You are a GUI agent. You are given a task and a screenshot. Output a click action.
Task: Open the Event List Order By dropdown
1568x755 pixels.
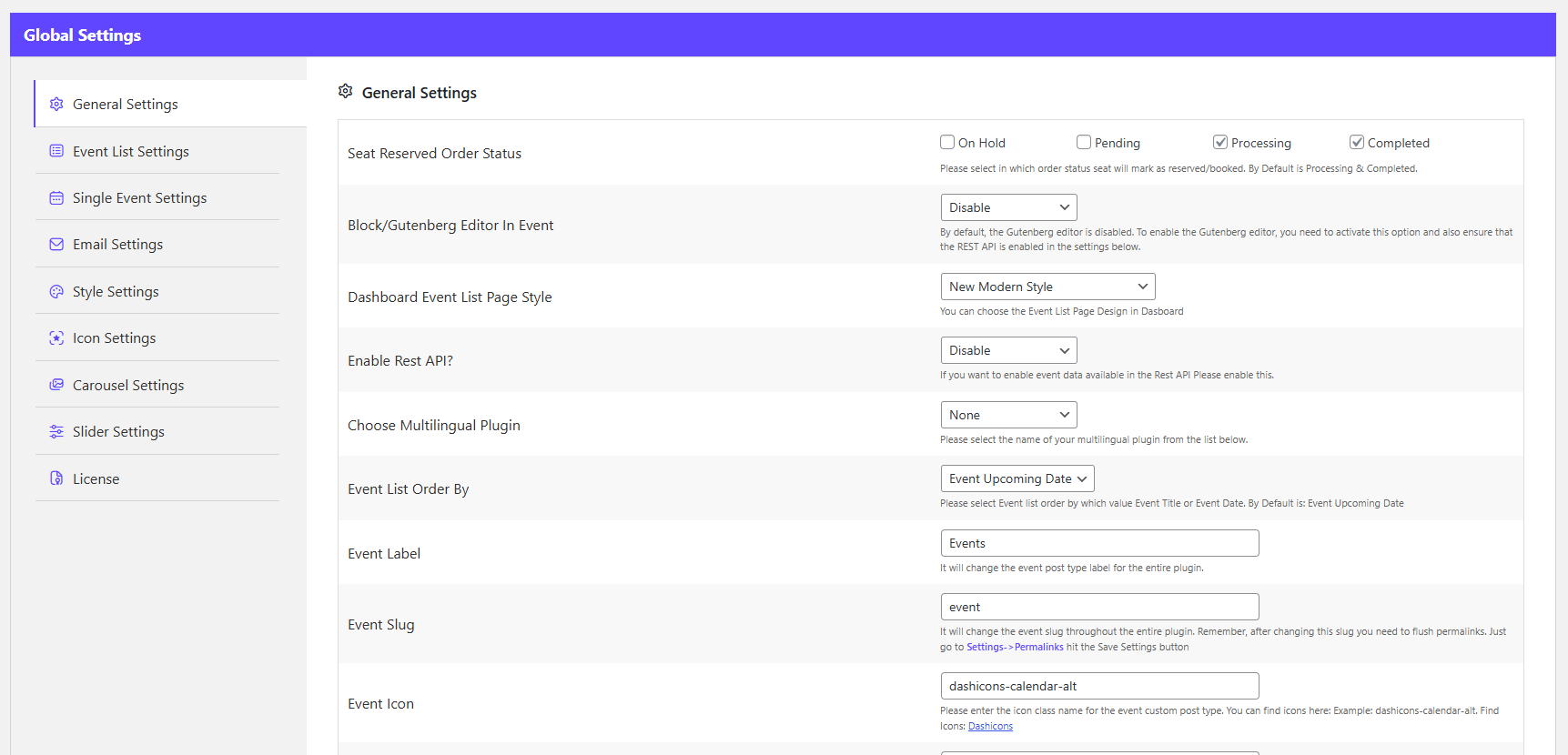point(1017,478)
